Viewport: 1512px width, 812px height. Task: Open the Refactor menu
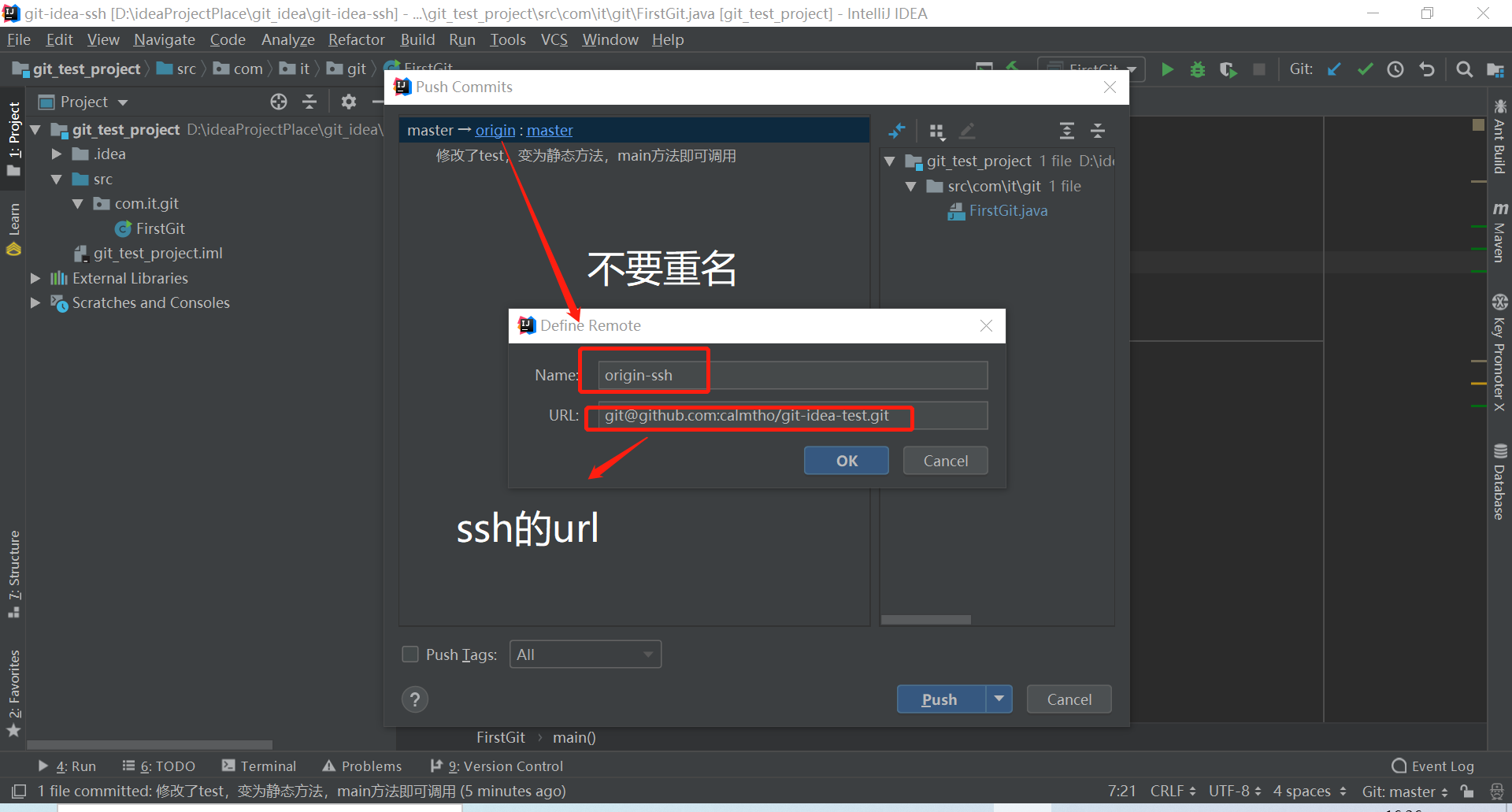356,39
